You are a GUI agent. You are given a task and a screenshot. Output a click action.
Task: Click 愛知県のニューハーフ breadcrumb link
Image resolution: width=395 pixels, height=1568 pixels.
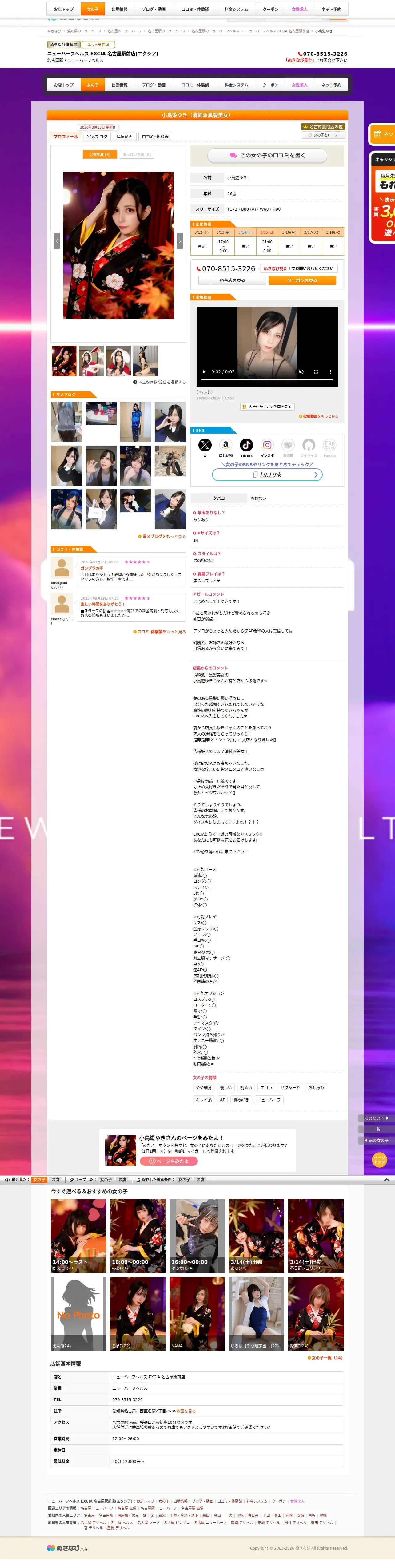click(84, 31)
